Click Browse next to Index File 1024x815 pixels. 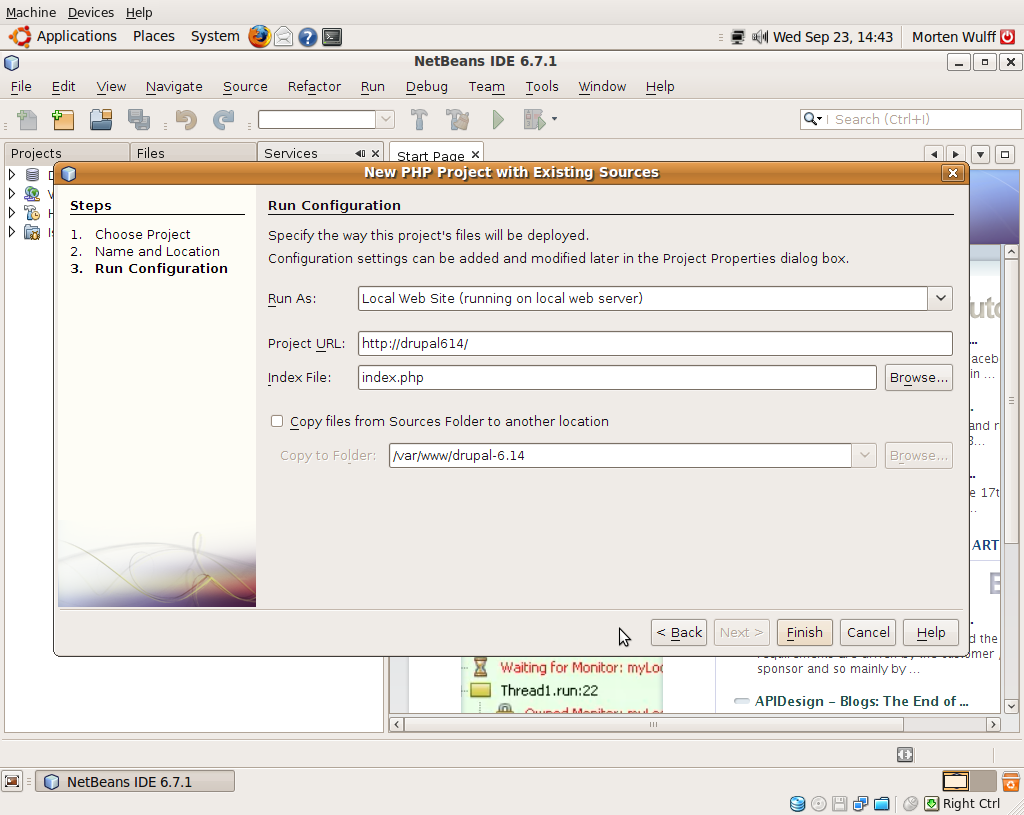click(x=919, y=377)
